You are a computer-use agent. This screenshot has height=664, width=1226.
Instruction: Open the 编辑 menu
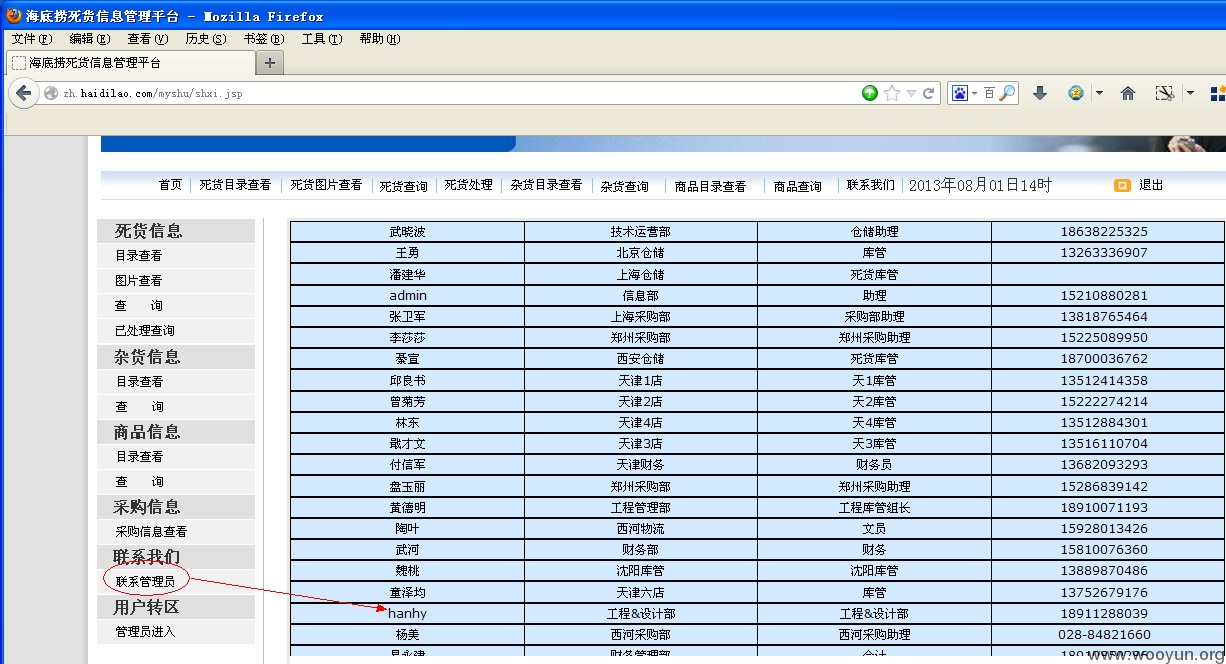(89, 39)
